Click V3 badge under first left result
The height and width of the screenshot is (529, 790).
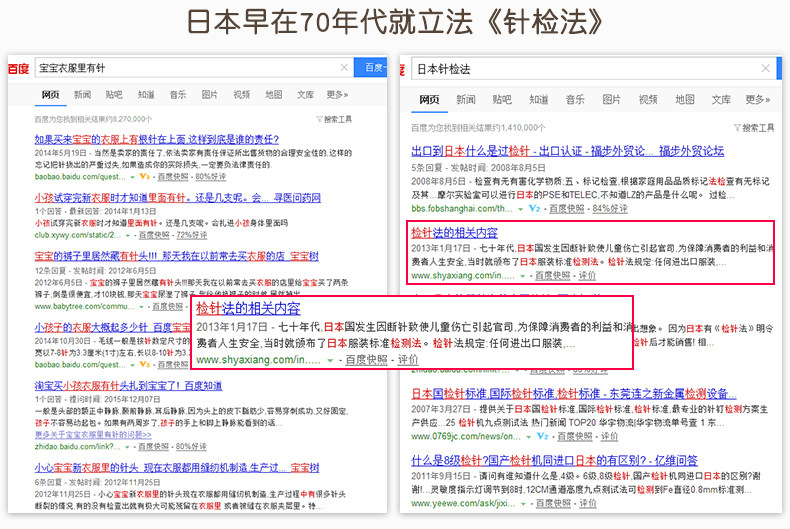pos(145,177)
